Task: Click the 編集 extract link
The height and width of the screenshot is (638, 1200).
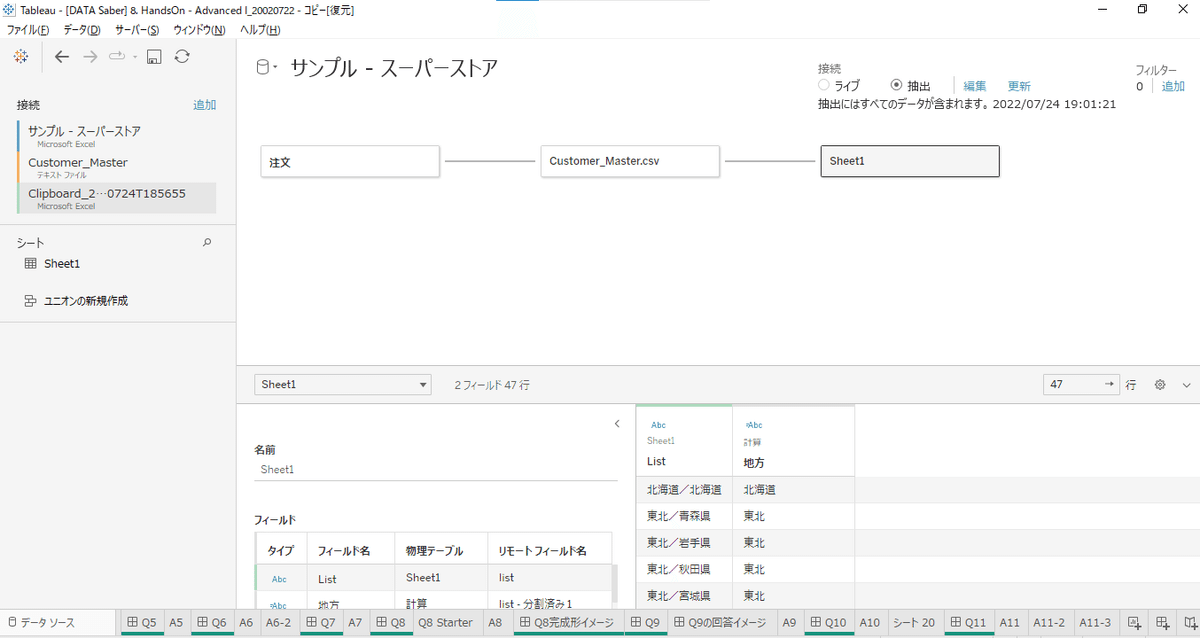Action: 975,87
